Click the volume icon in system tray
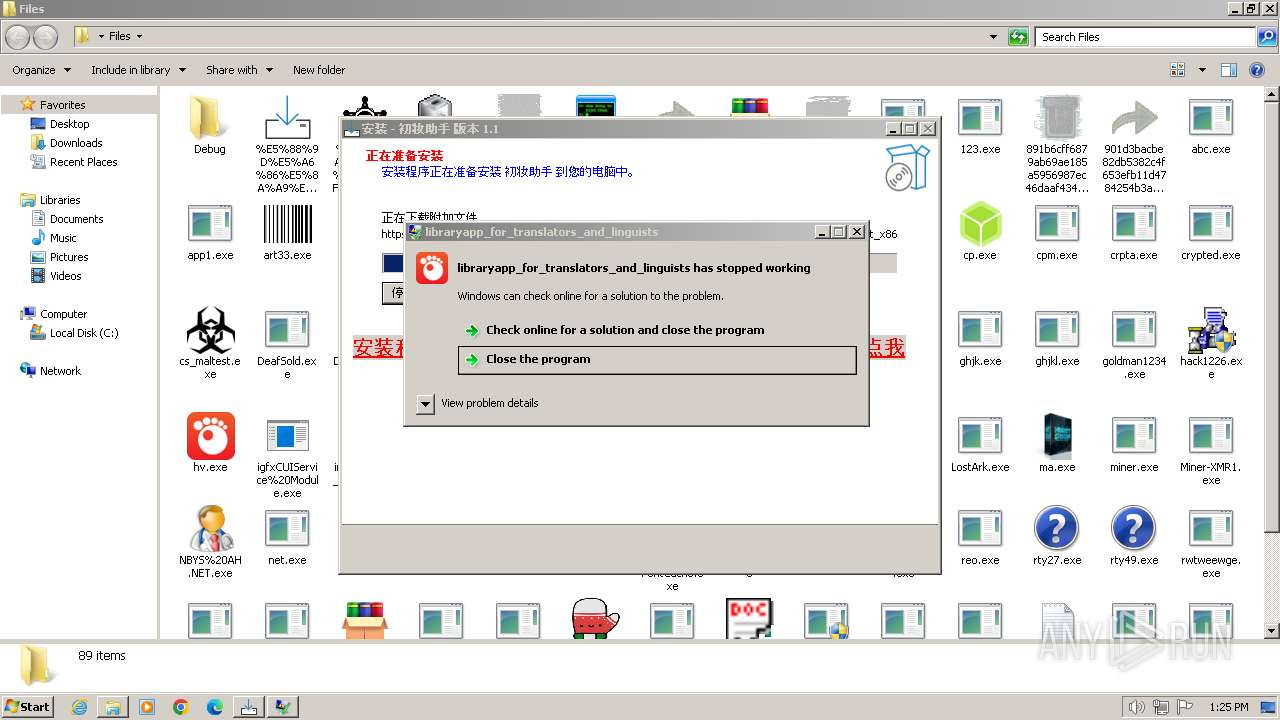Screen dimensions: 1280x720 click(1137, 707)
